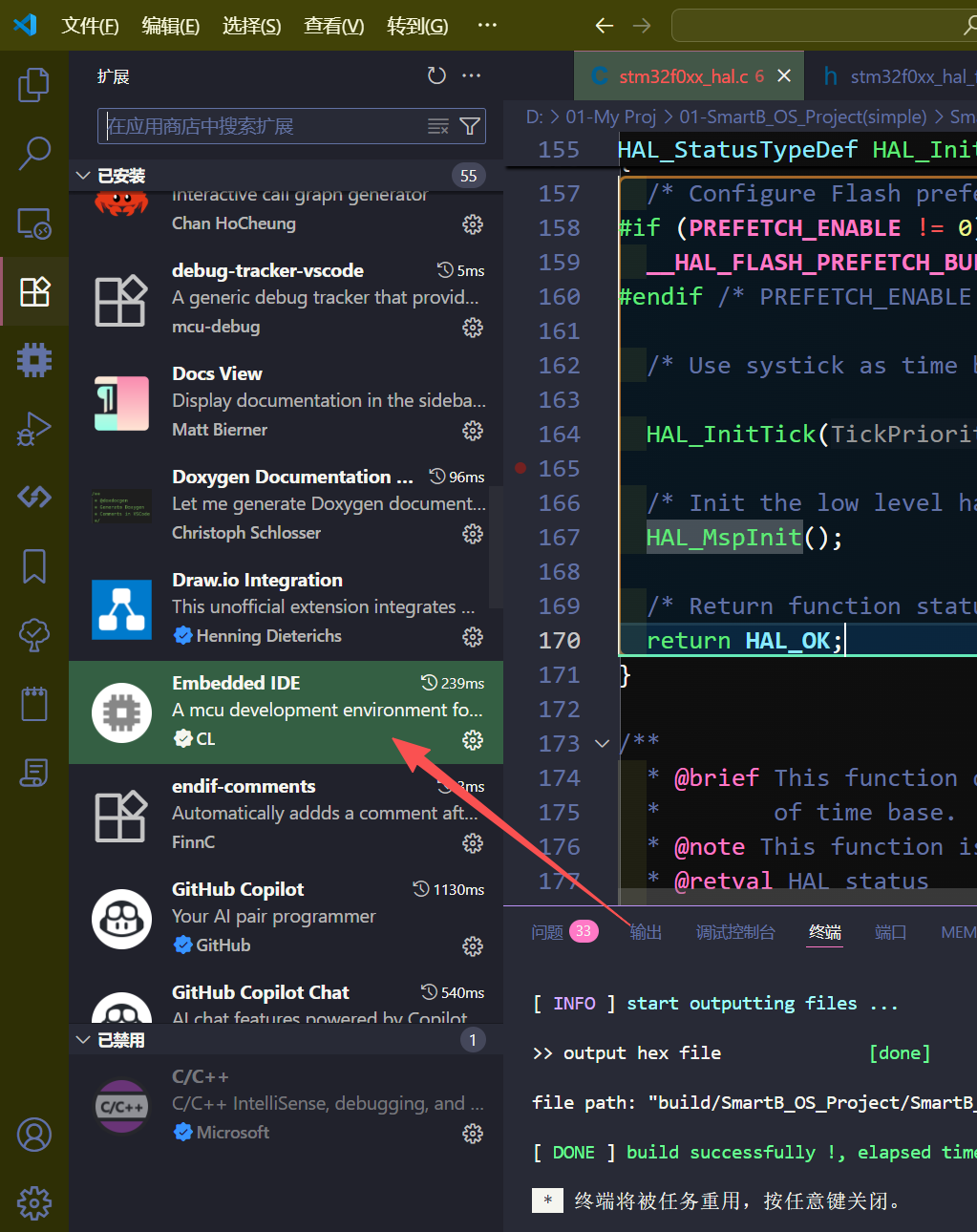Open manage gear for GitHub Copilot
The height and width of the screenshot is (1232, 977).
[x=473, y=946]
